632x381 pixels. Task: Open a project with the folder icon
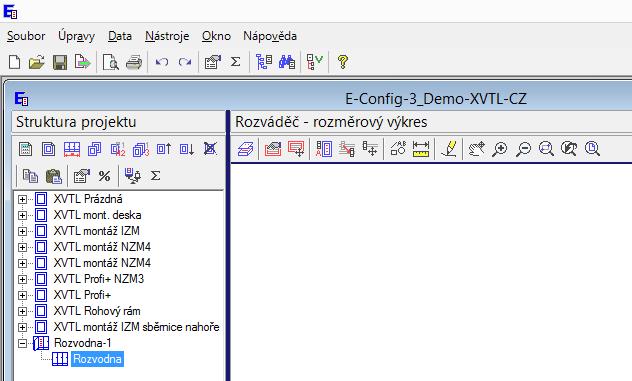click(37, 62)
